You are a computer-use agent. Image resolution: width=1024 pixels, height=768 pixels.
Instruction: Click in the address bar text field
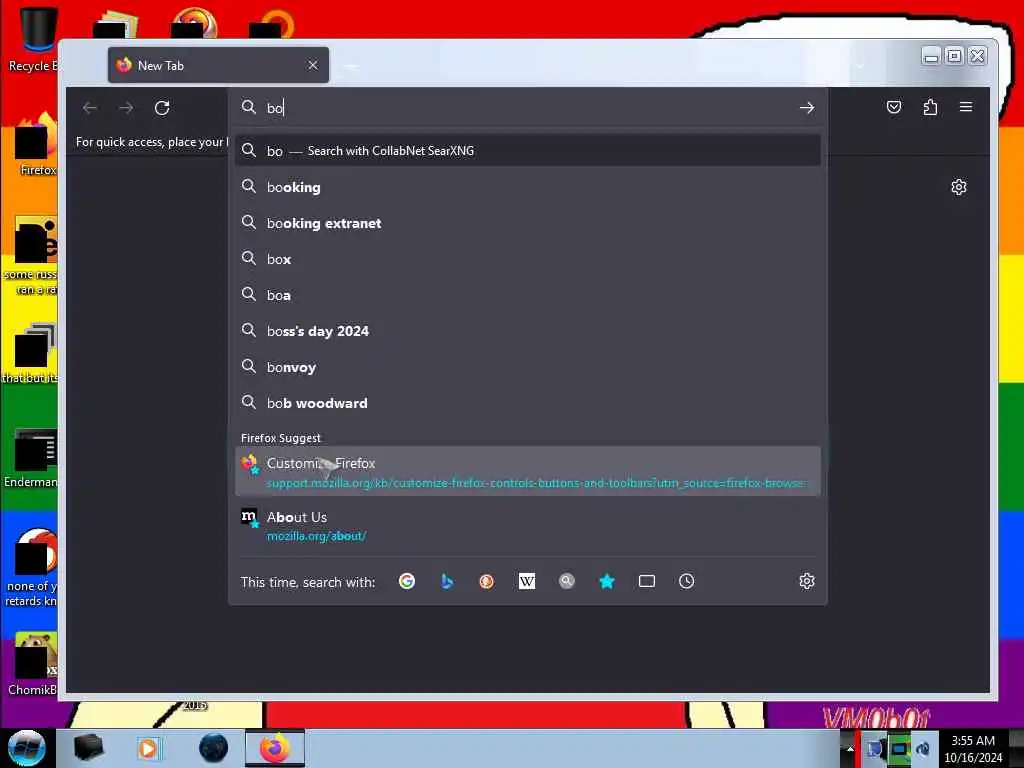(529, 108)
